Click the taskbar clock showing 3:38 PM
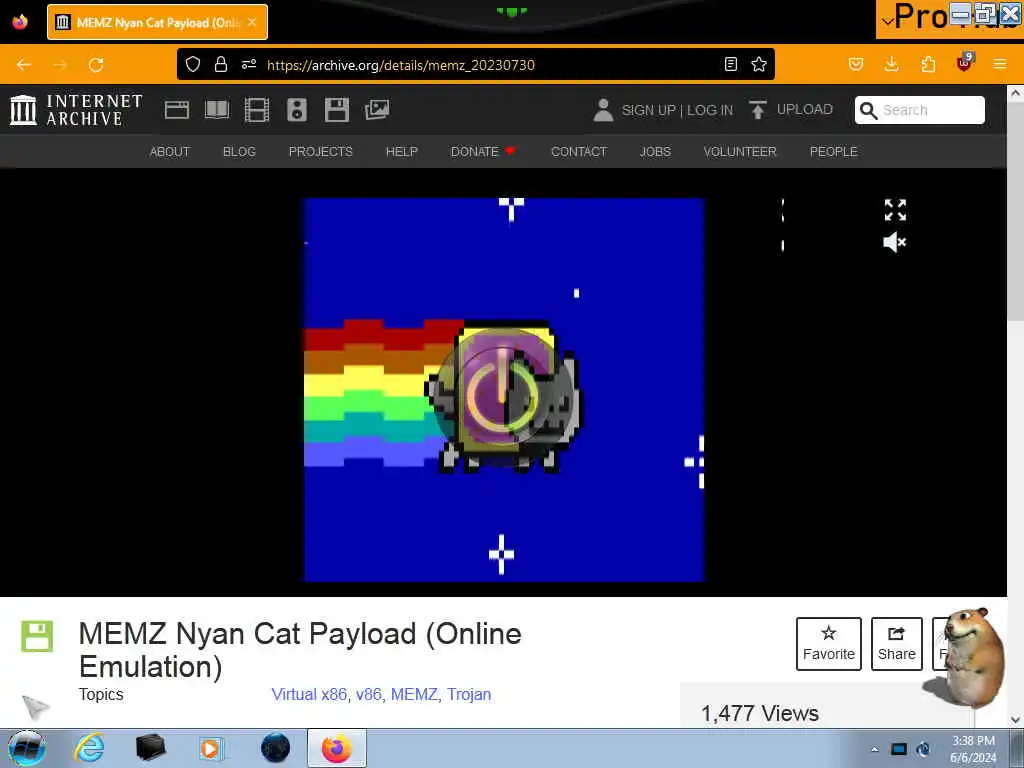 973,749
